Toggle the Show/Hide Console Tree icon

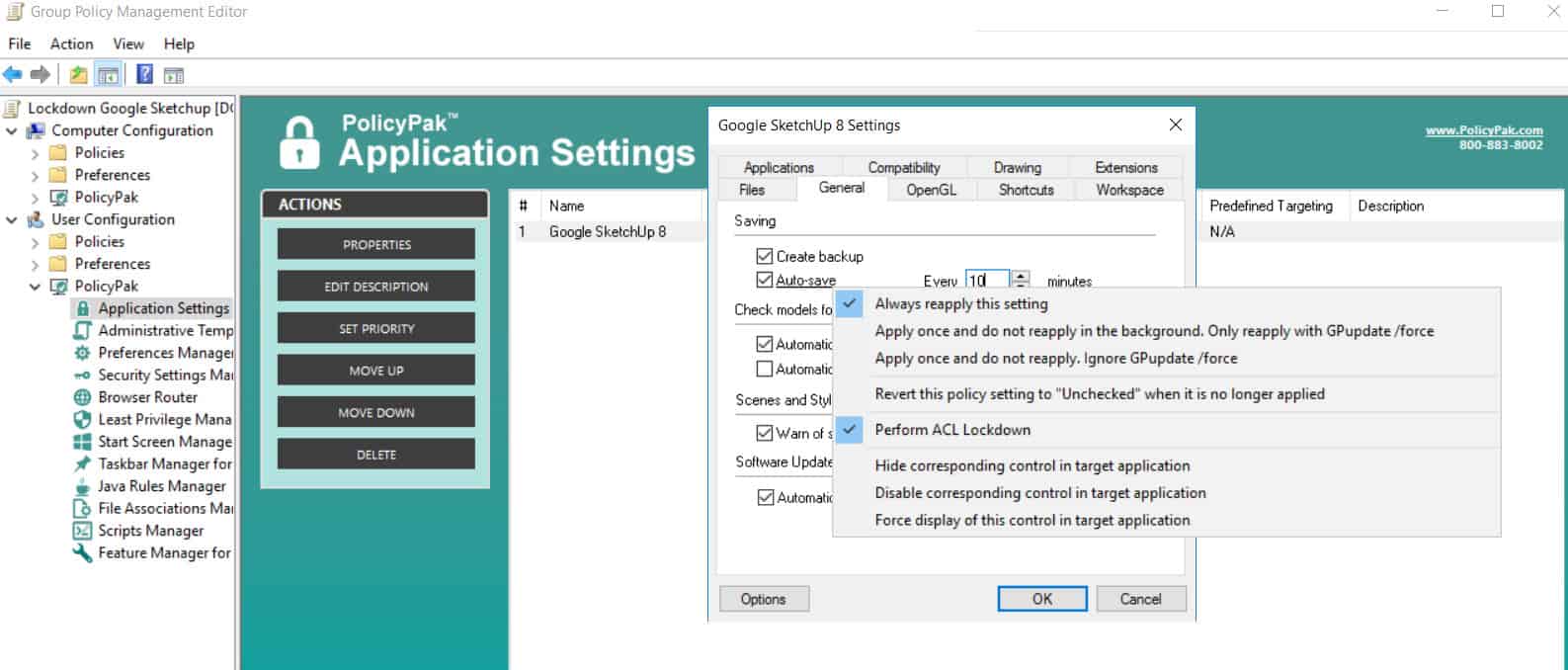[109, 74]
